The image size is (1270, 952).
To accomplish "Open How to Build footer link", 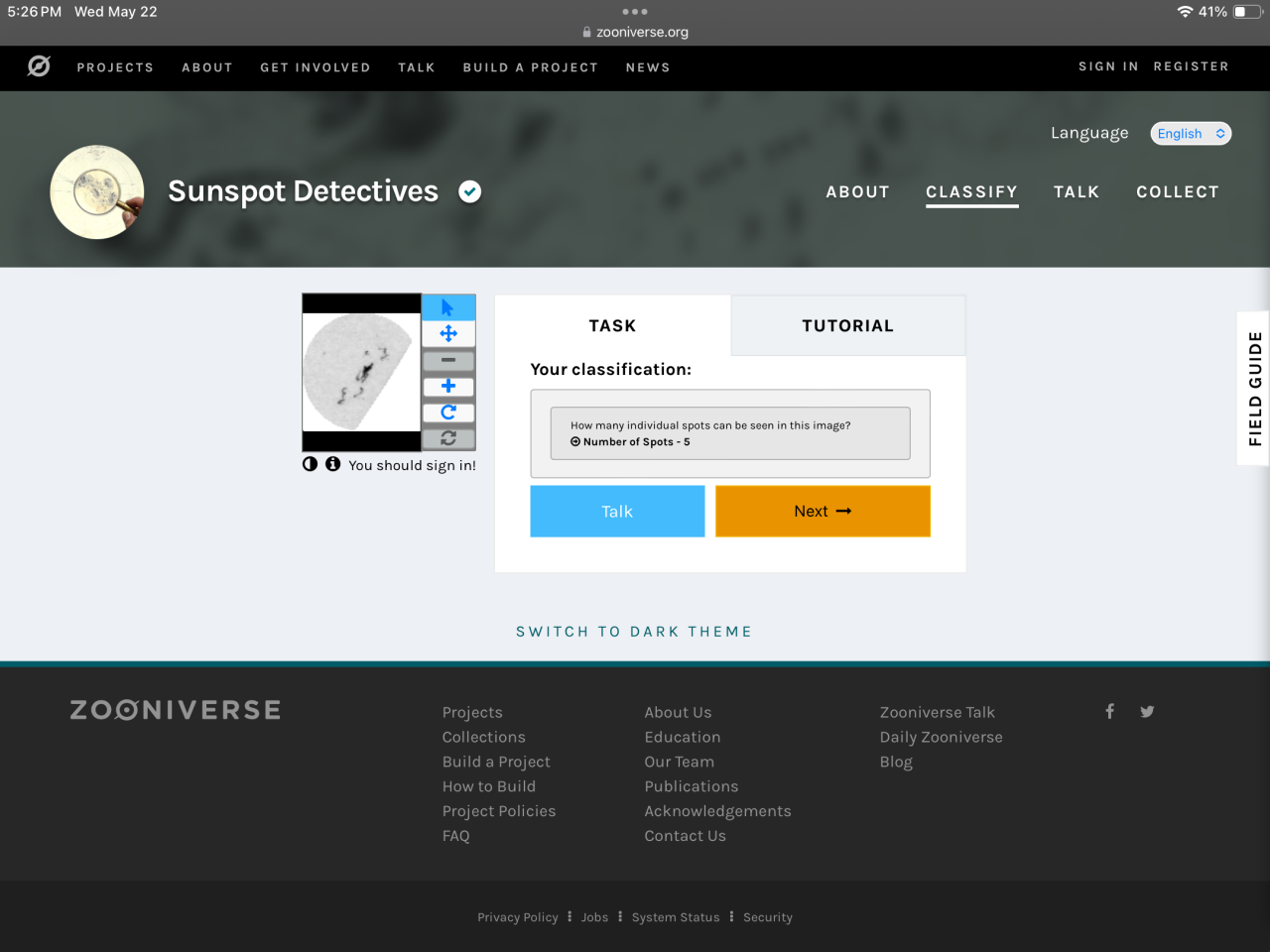I will point(489,786).
